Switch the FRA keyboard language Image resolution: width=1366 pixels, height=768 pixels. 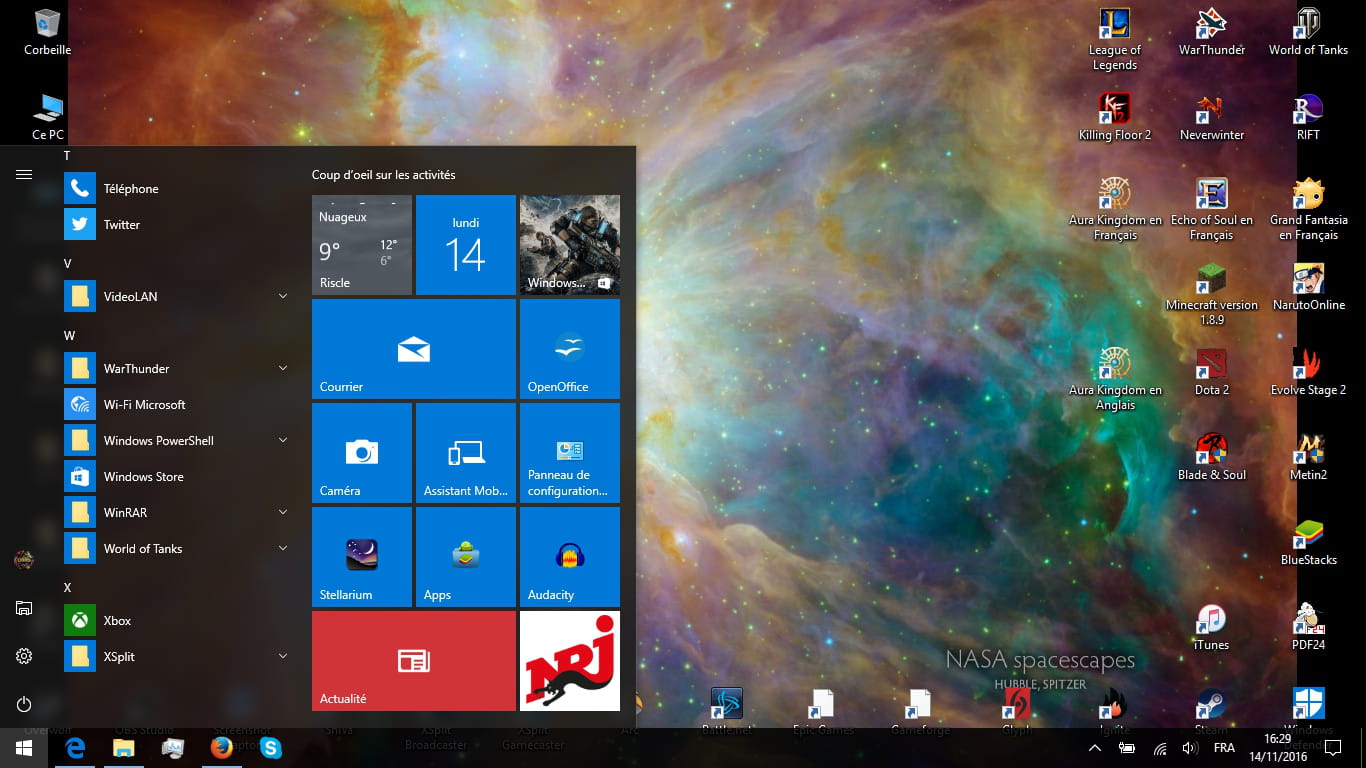(1224, 748)
